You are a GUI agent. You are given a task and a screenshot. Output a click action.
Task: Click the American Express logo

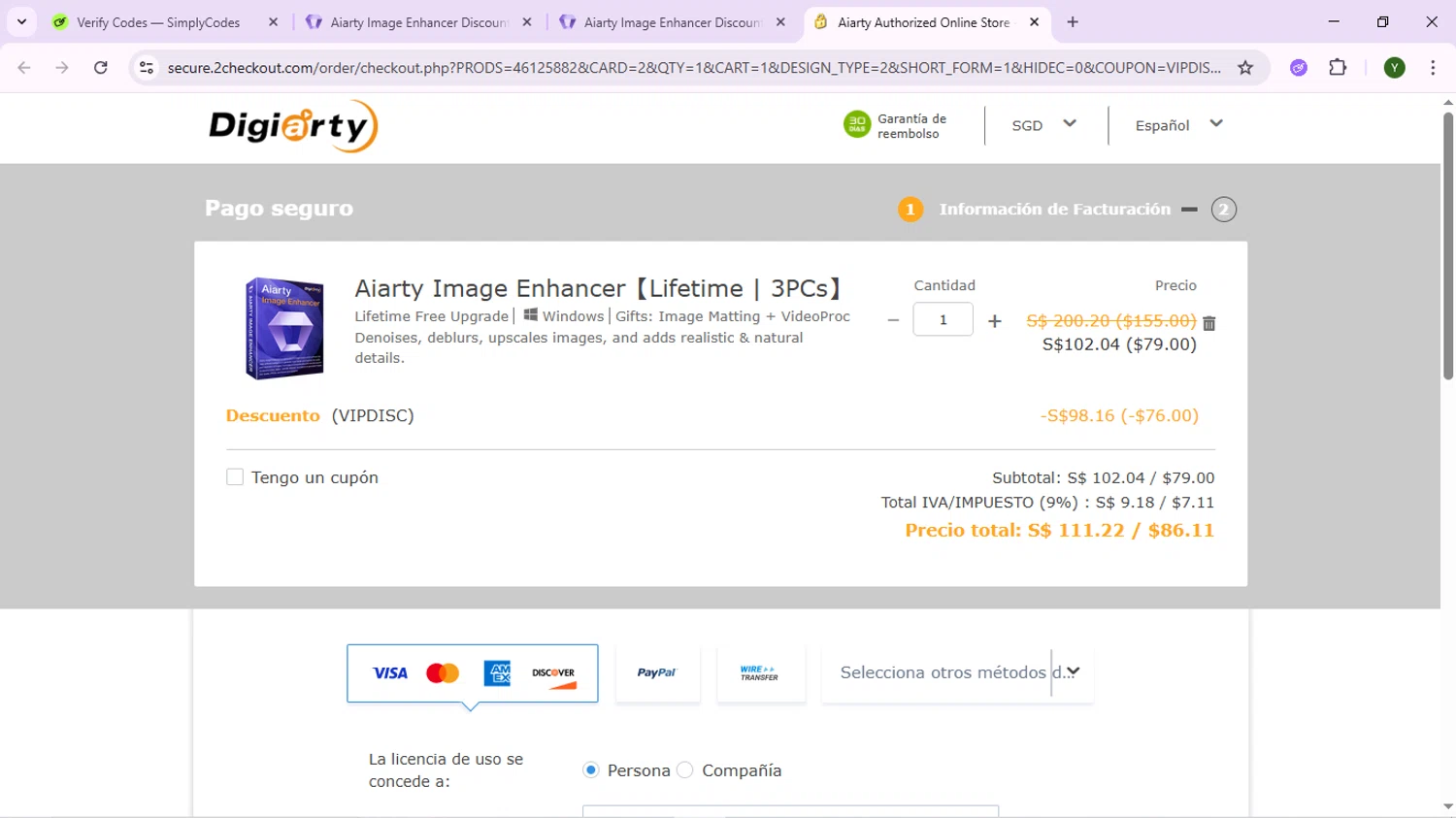tap(497, 673)
